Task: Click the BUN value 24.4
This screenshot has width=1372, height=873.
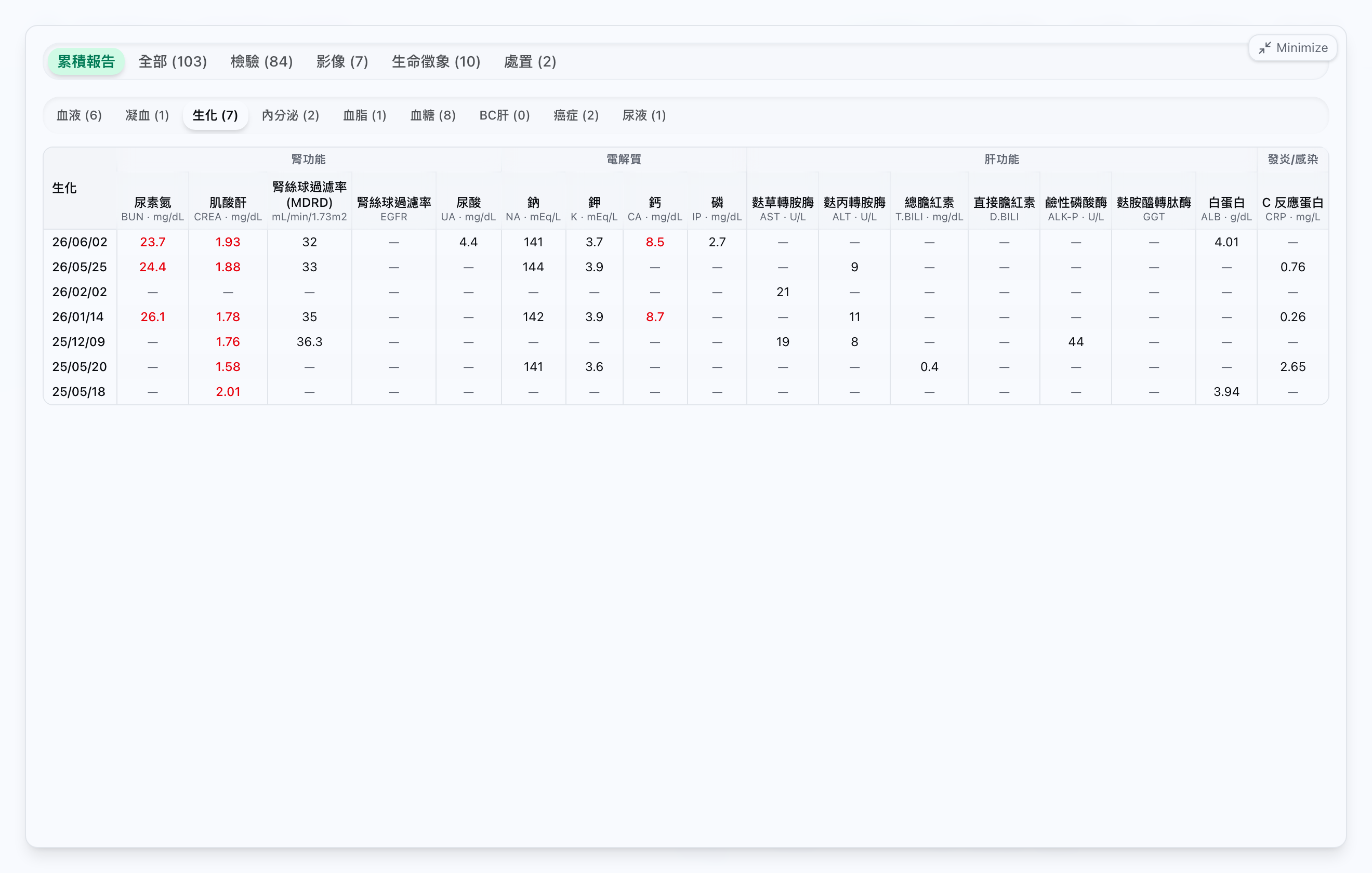Action: click(153, 267)
